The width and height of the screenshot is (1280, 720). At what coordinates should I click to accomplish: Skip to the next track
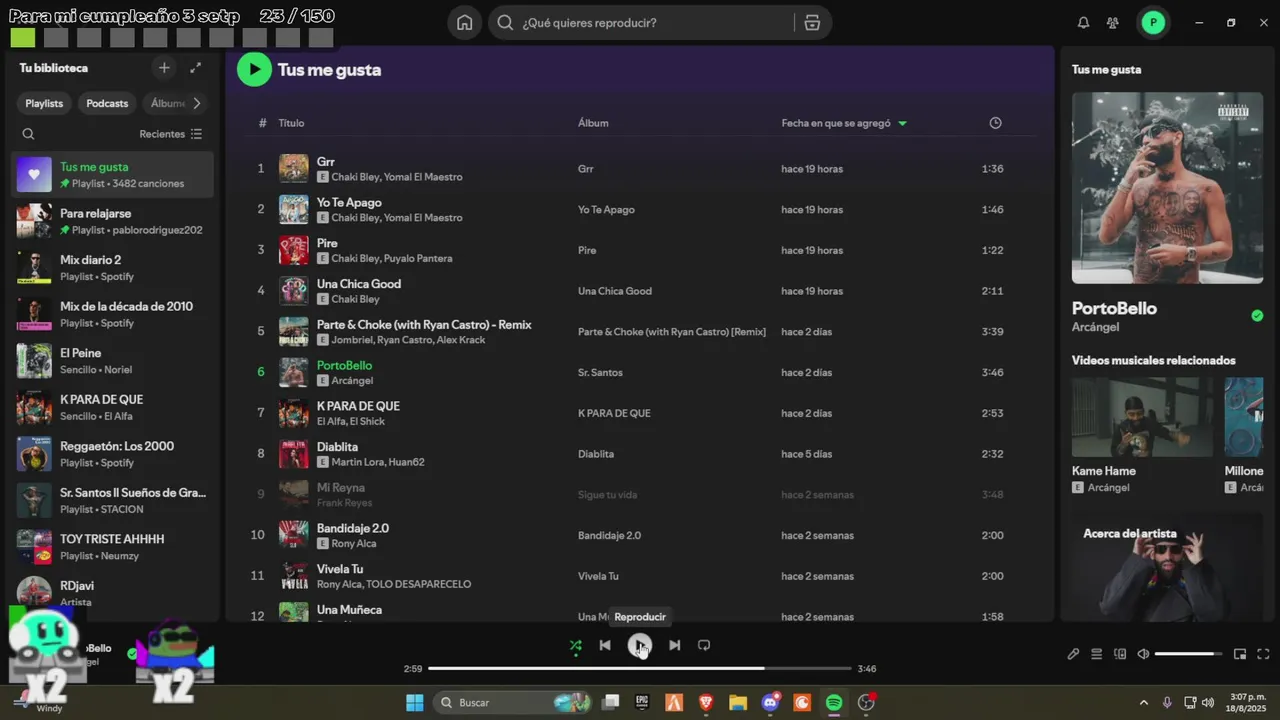tap(674, 645)
